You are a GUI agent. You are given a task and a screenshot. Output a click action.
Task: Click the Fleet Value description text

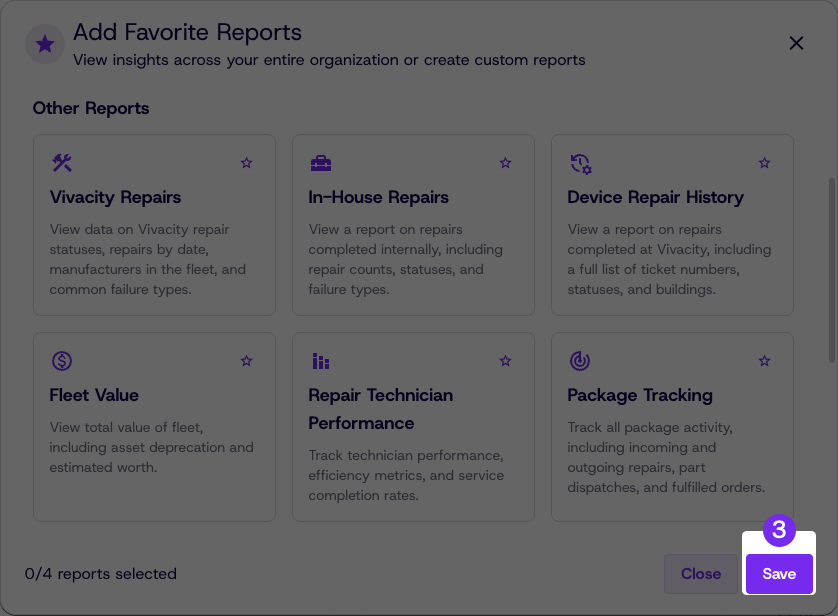pos(151,447)
